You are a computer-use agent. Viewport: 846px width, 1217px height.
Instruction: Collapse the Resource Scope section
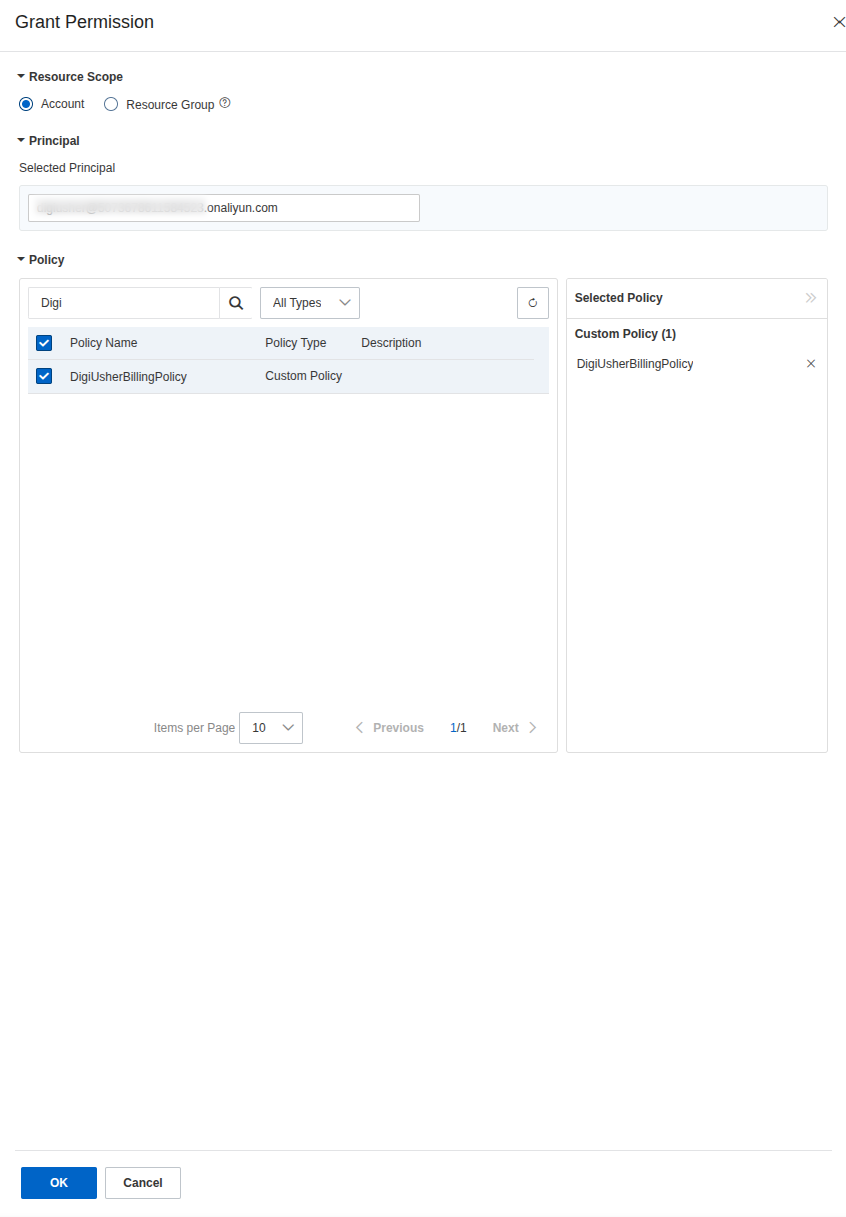pos(21,76)
